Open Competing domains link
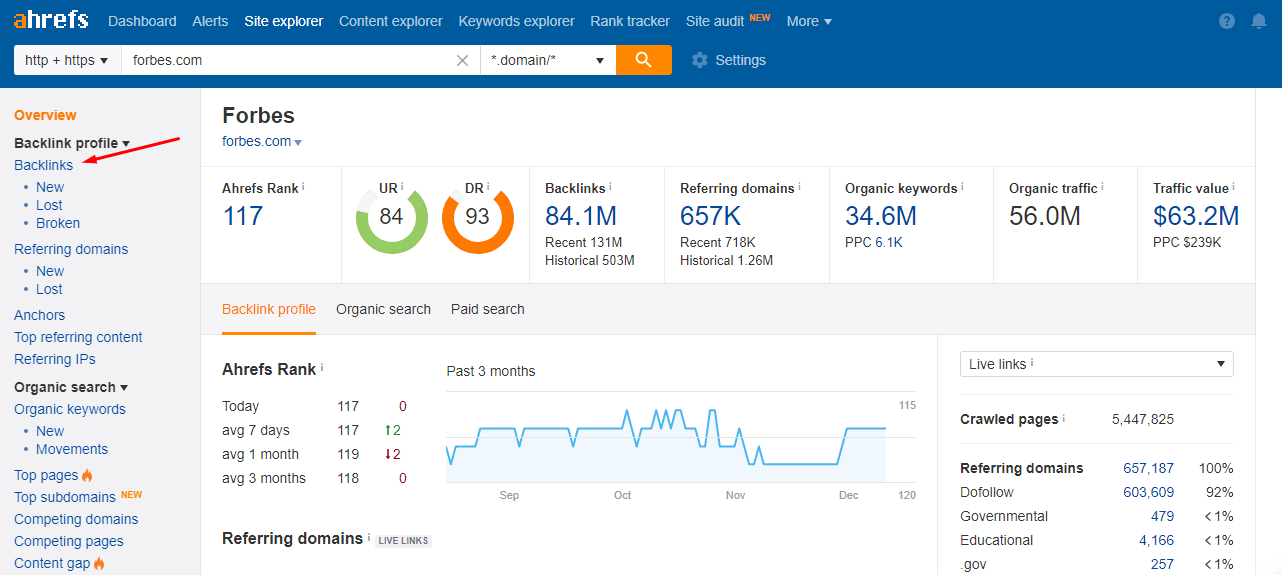The image size is (1282, 575). tap(76, 519)
